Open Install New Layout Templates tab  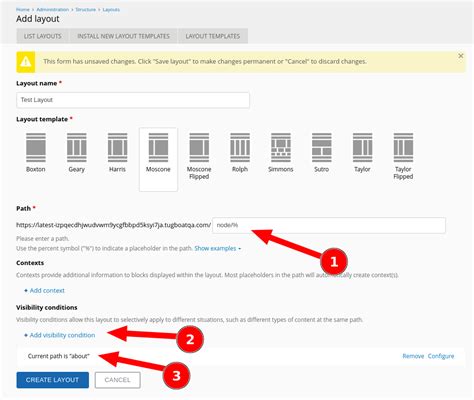tap(123, 36)
